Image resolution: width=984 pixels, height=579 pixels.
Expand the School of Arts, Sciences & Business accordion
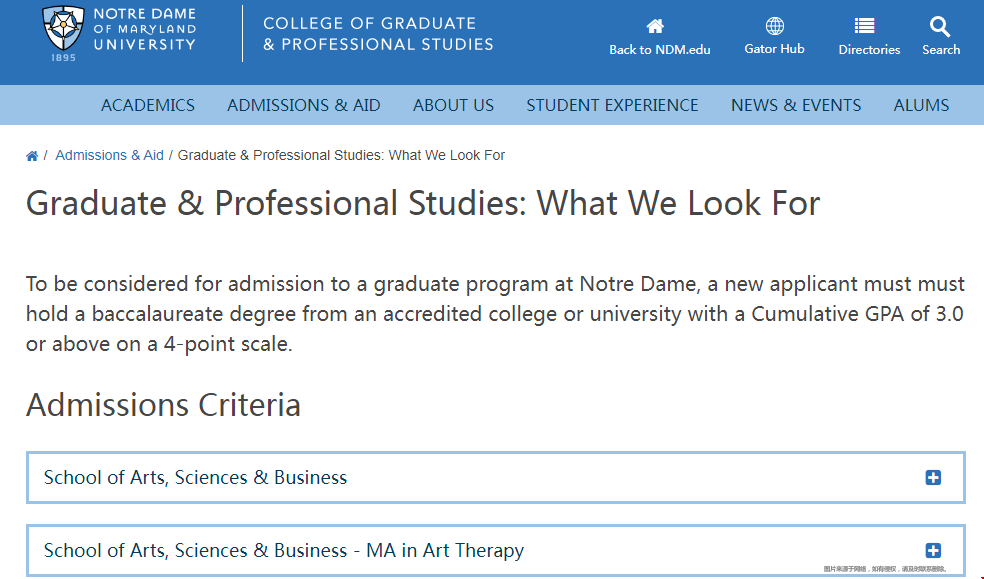496,477
